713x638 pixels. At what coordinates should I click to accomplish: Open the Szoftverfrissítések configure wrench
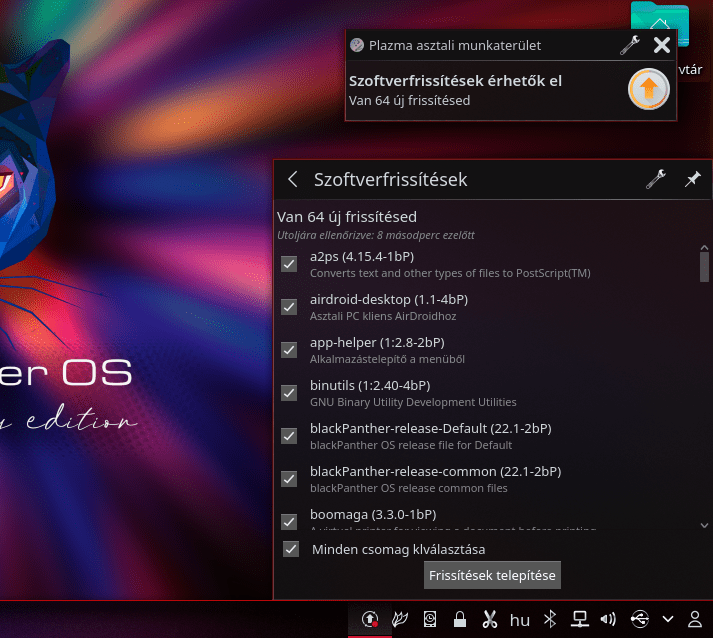pos(656,180)
